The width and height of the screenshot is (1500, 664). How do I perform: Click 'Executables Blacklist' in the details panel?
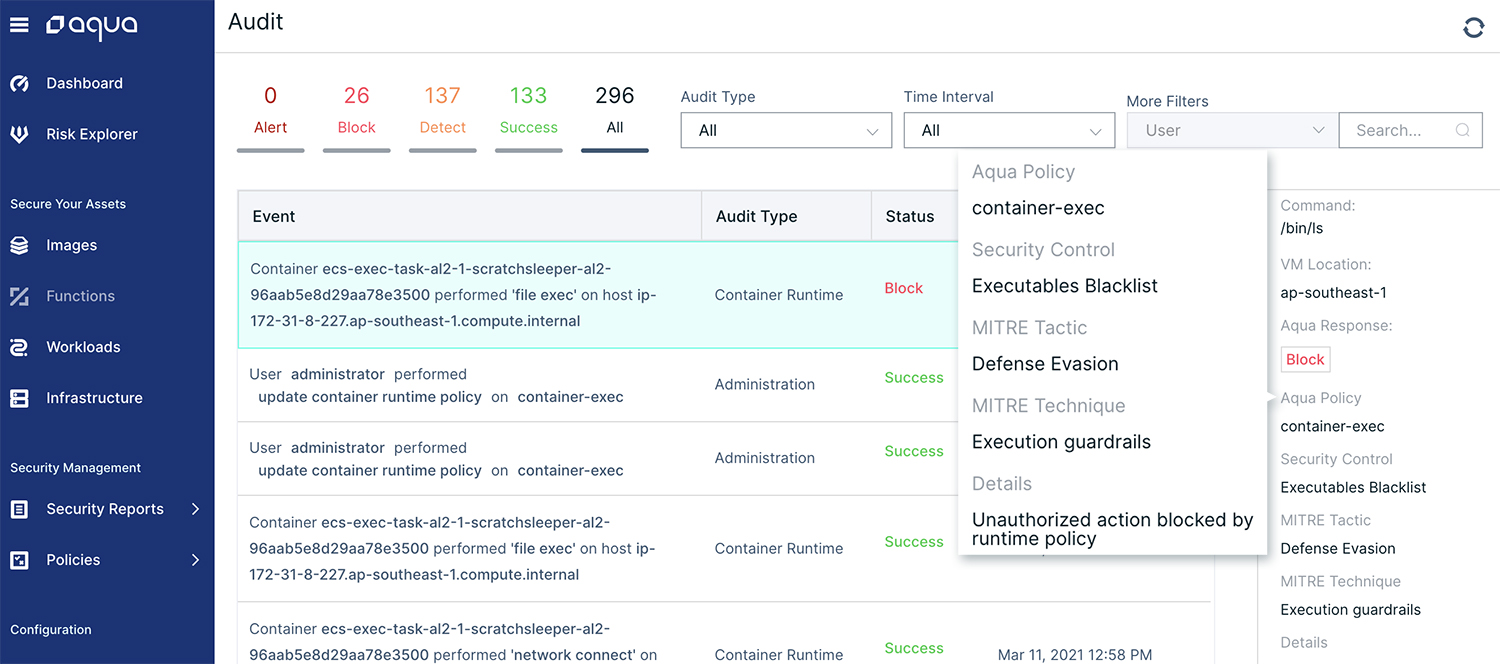tap(1353, 488)
